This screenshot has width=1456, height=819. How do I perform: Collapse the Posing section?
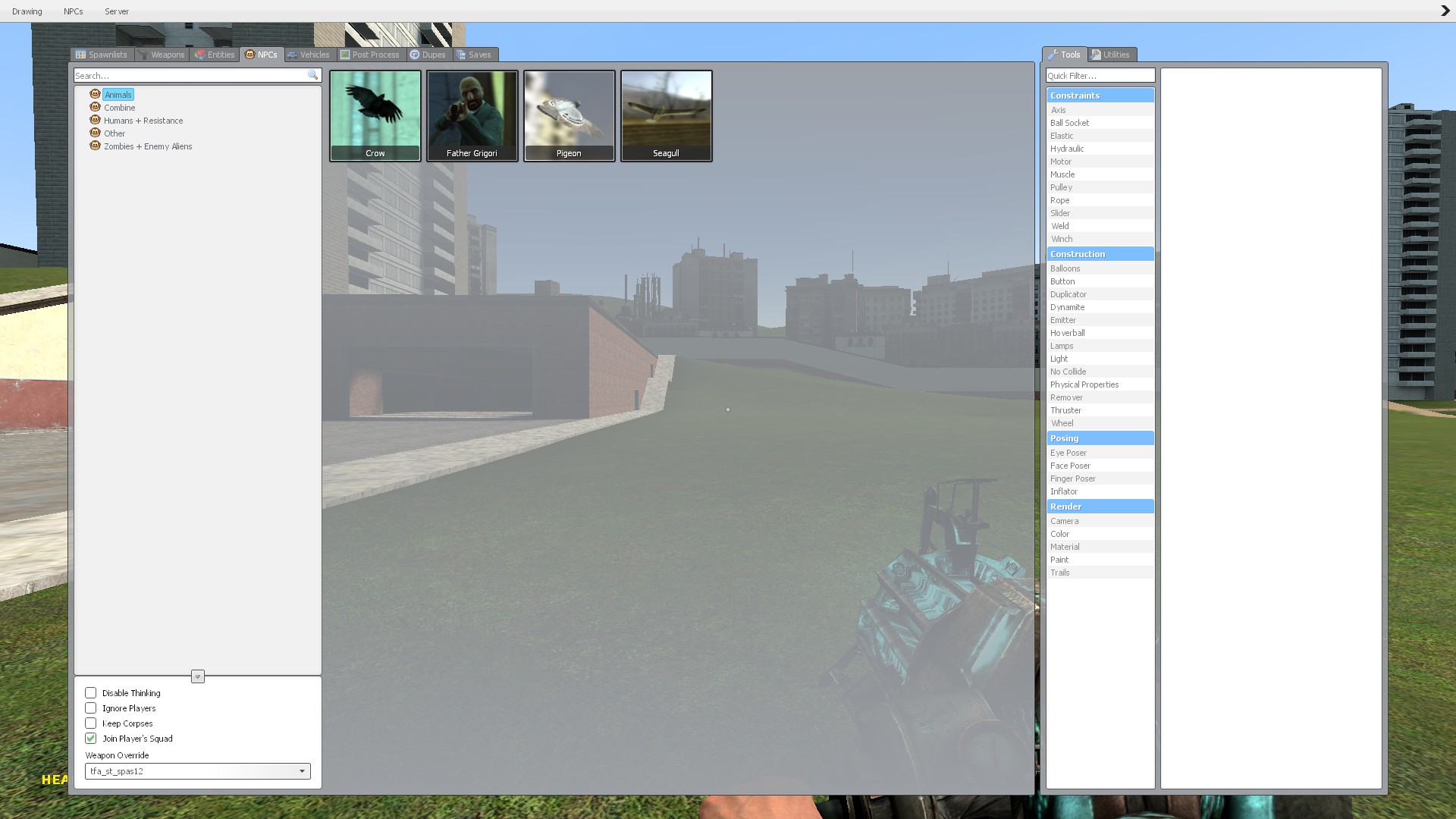(x=1100, y=438)
